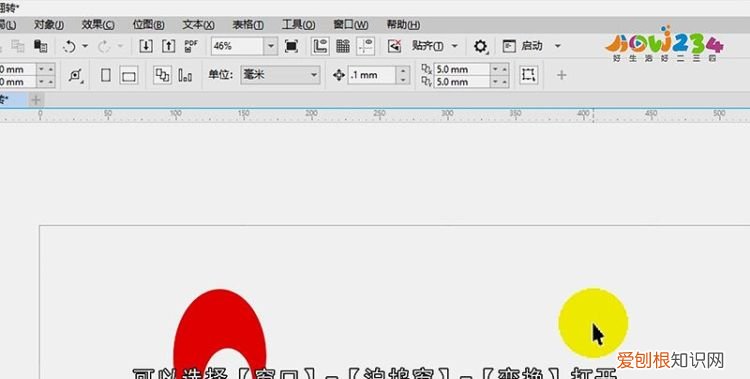Open the 表格(T) menu
750x379 pixels.
point(248,25)
